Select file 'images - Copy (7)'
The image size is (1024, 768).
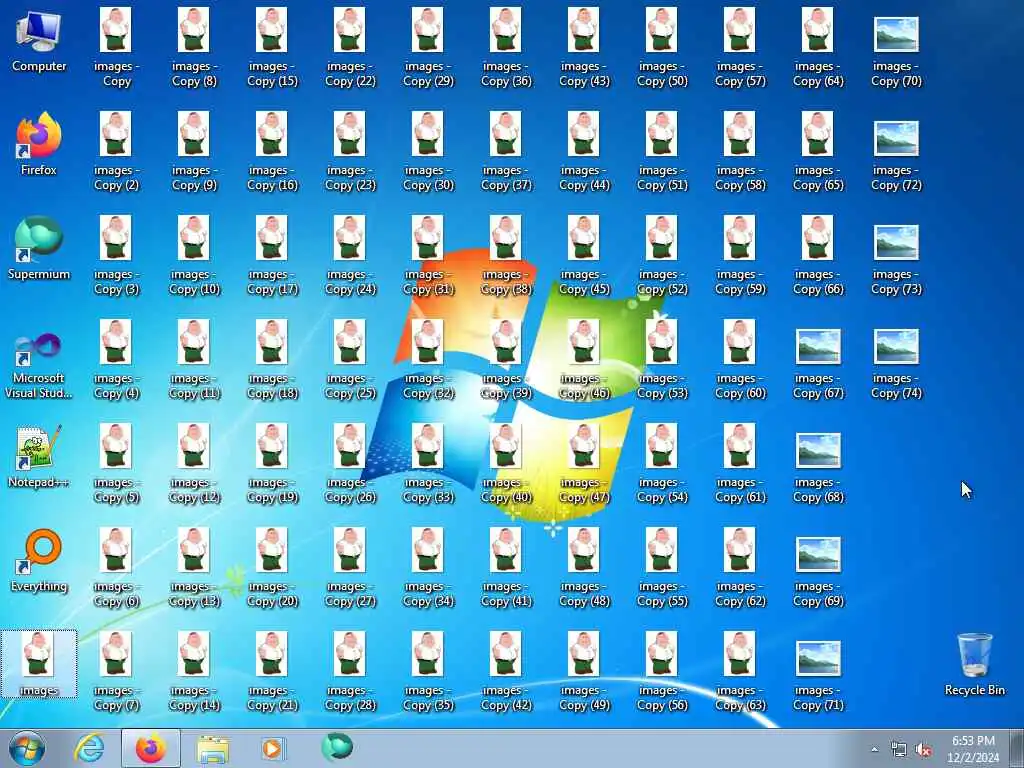[116, 672]
